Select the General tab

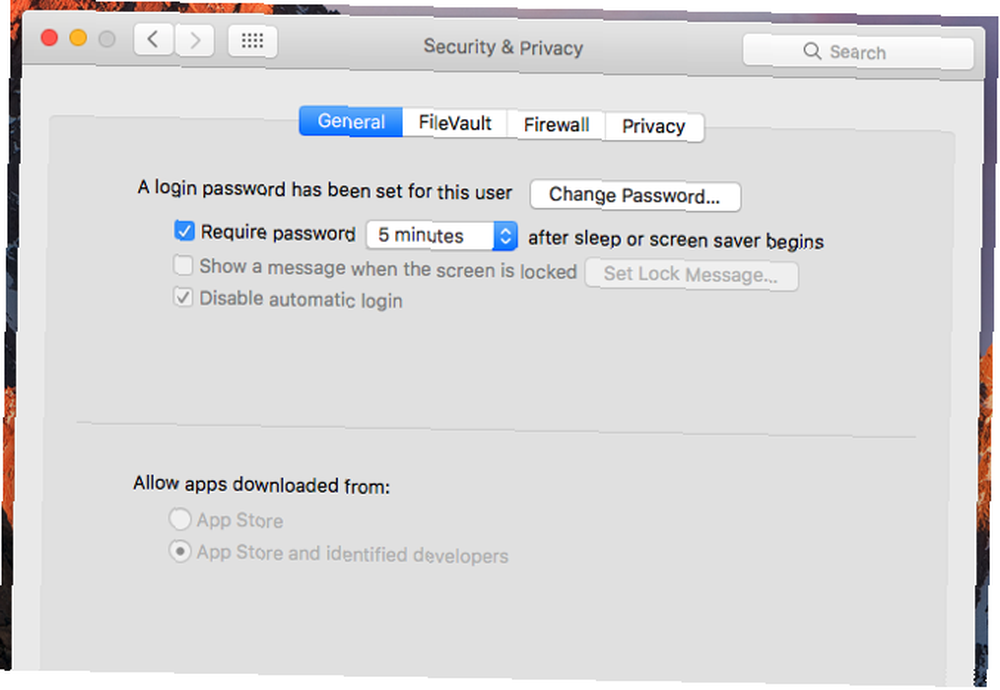click(x=351, y=121)
